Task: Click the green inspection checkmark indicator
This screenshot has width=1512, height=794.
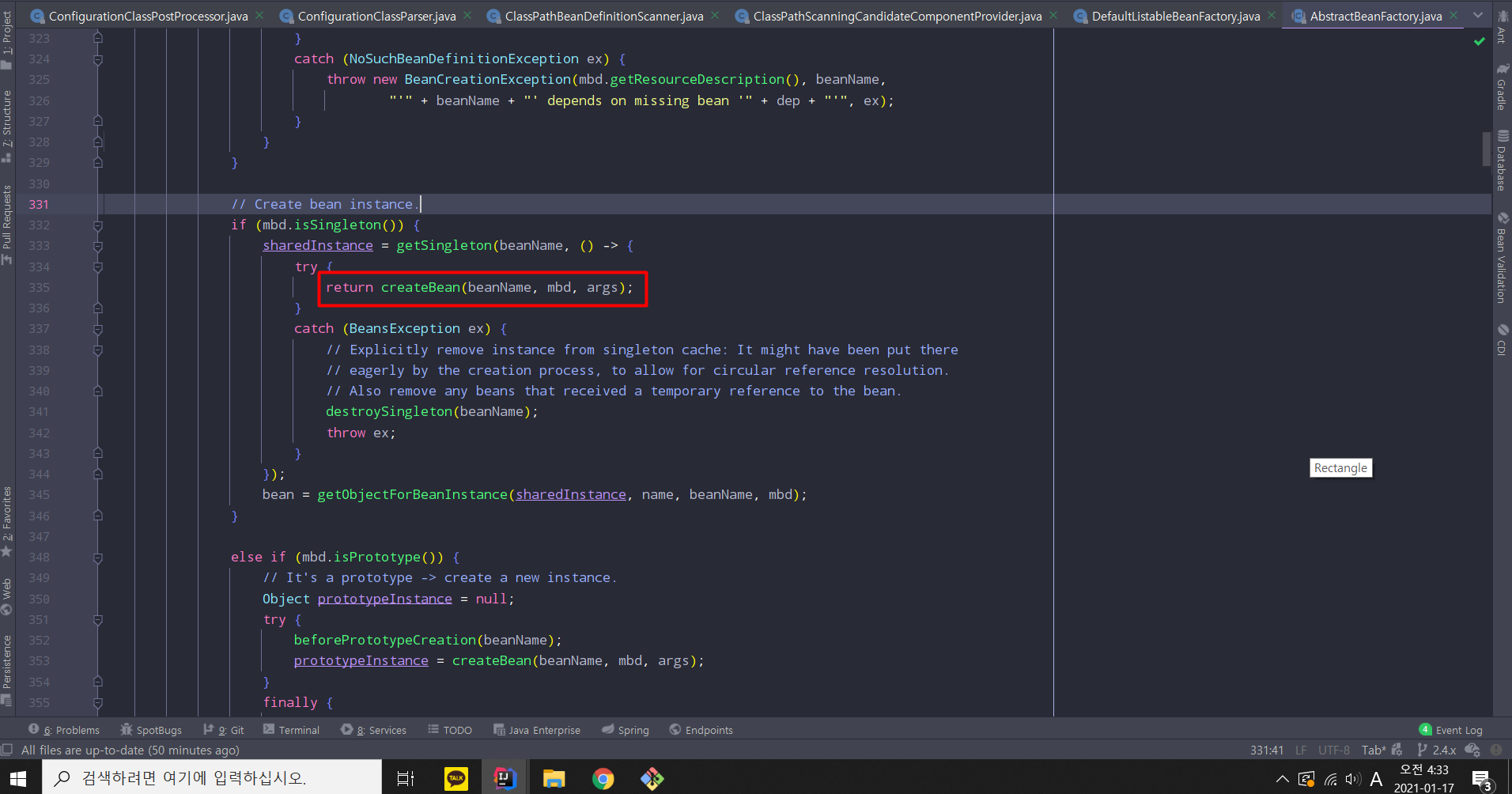Action: pyautogui.click(x=1480, y=41)
